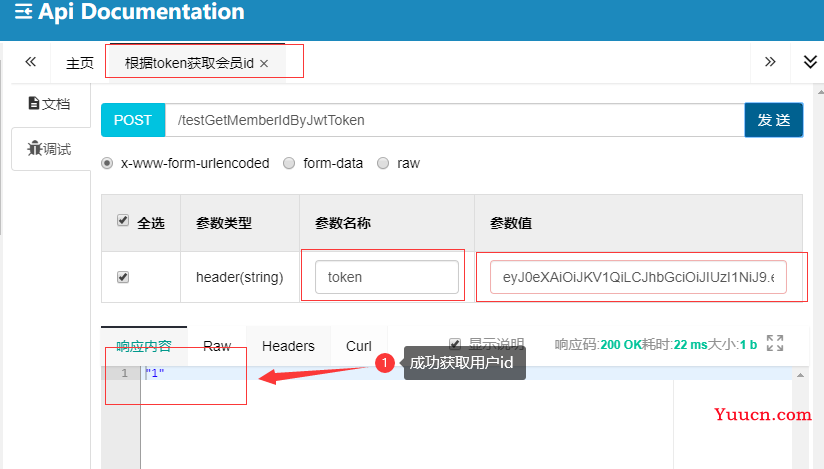Close the 根据token获取会员id tab
Image resolution: width=824 pixels, height=469 pixels.
pos(264,64)
